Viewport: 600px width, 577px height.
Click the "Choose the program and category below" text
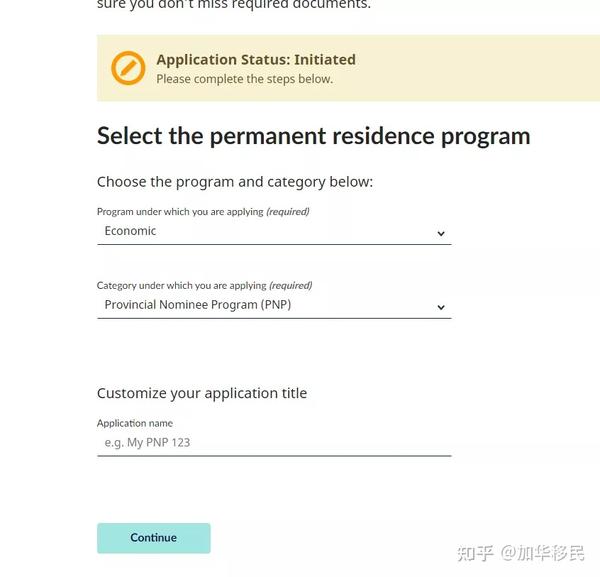click(234, 182)
